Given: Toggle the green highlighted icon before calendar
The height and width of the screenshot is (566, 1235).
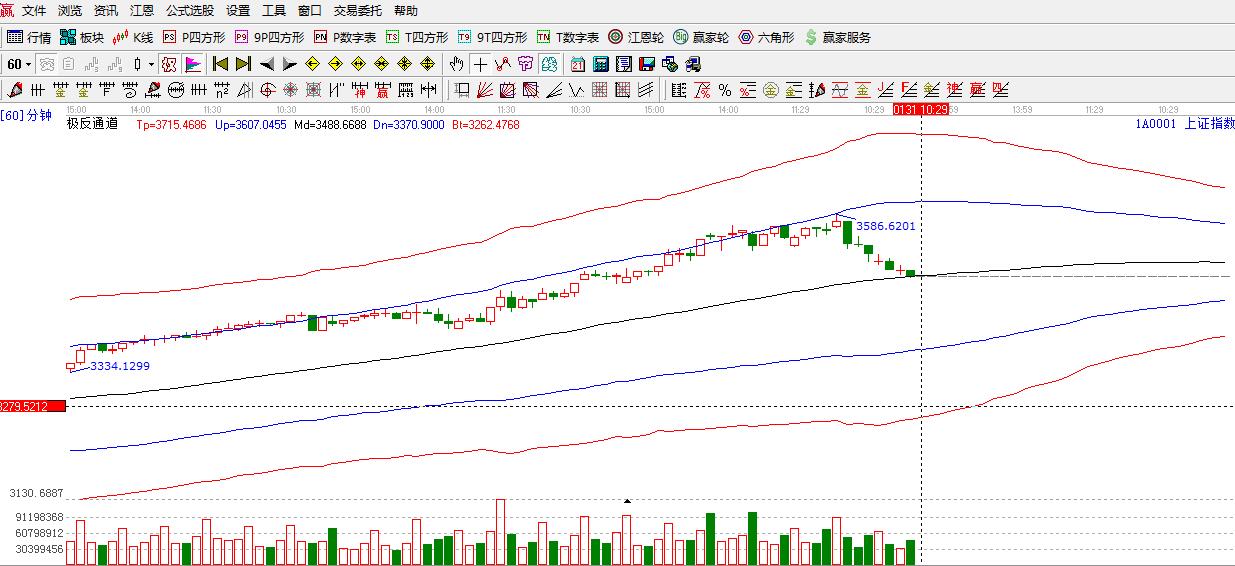Looking at the screenshot, I should pos(549,64).
